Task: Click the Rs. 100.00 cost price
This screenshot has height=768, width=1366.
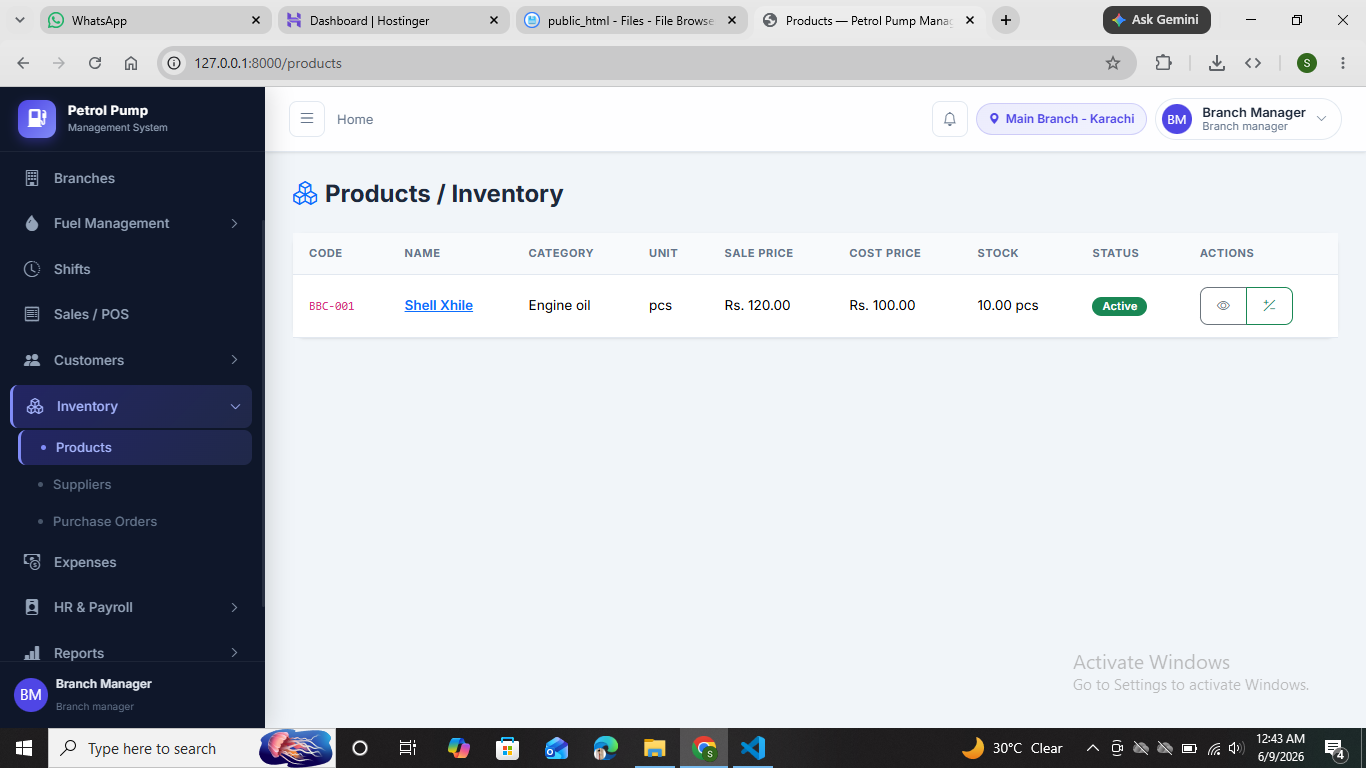Action: (883, 305)
